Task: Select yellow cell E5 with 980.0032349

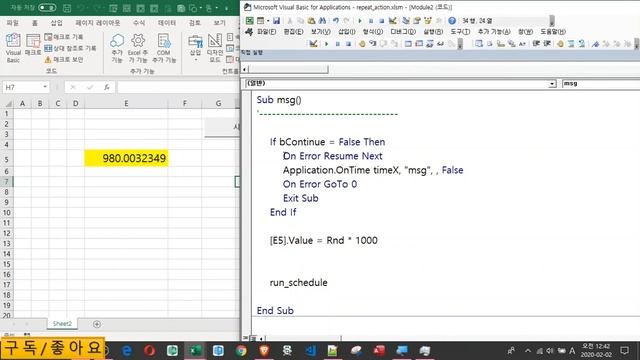Action: tap(126, 158)
